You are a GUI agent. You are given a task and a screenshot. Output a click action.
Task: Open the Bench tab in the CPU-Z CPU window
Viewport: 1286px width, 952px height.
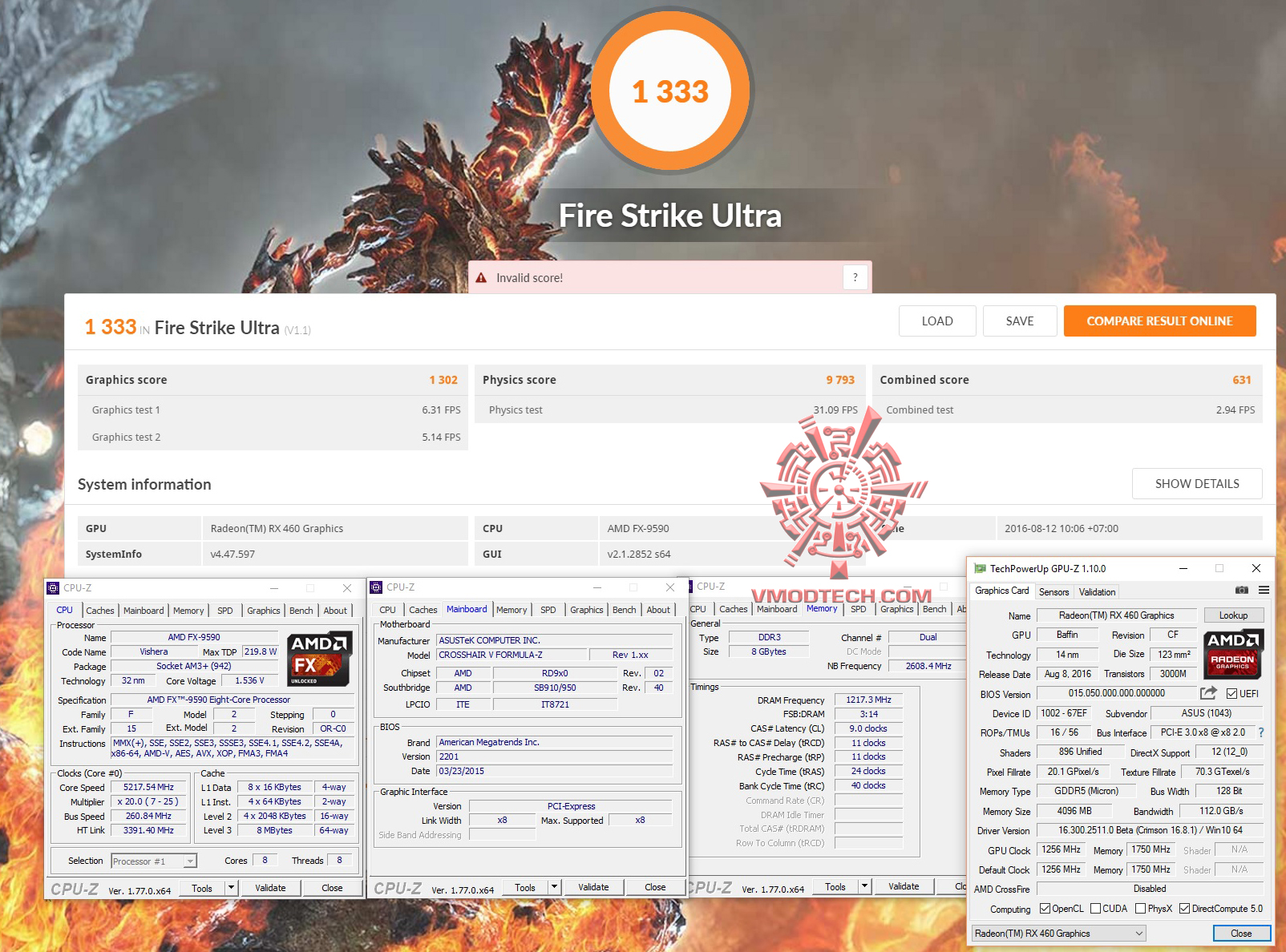pyautogui.click(x=301, y=611)
